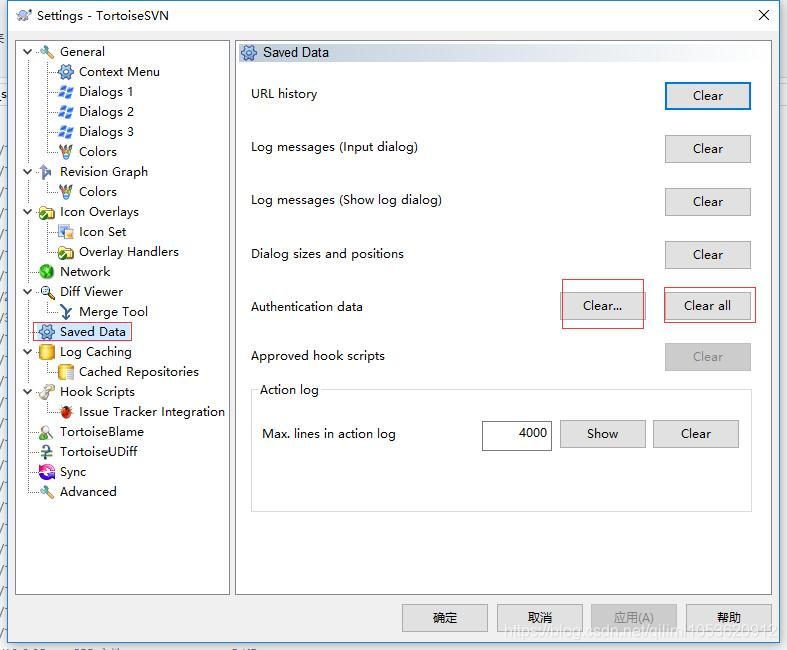Clear Log messages (Show log dialog)
Image resolution: width=787 pixels, height=650 pixels.
pos(708,202)
